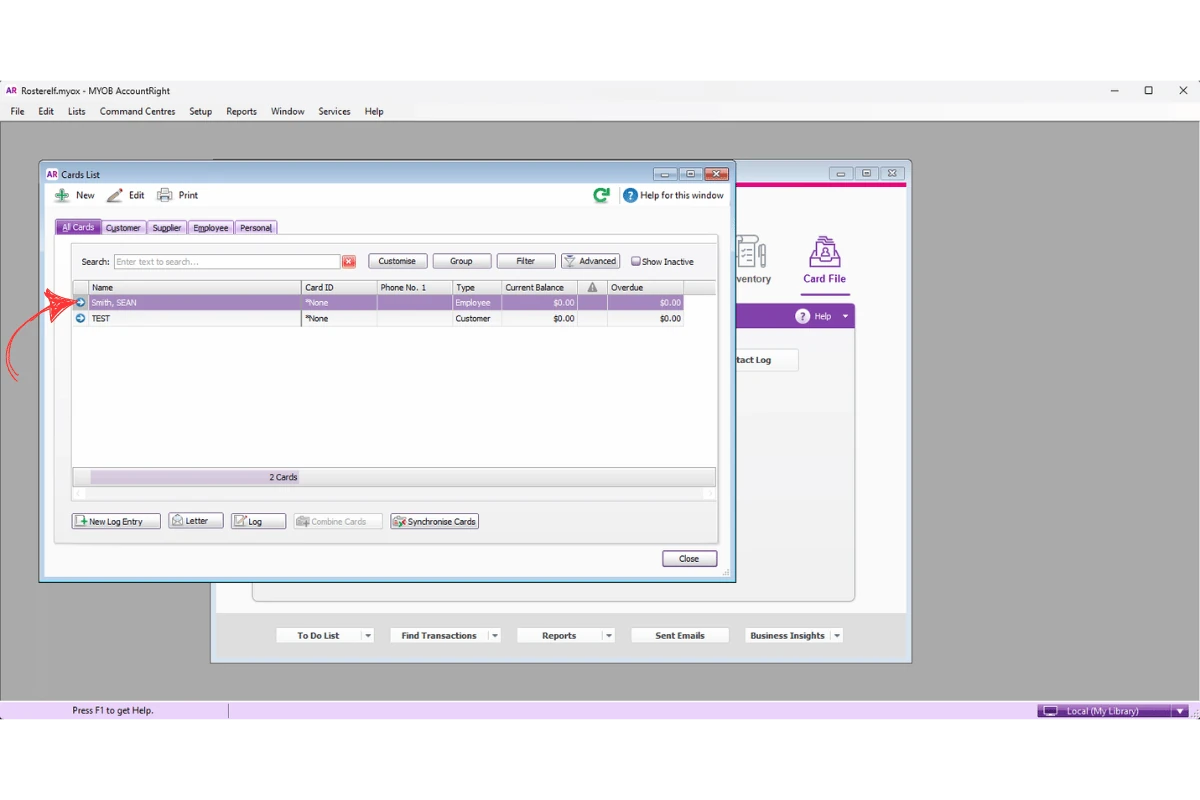Image resolution: width=1200 pixels, height=800 pixels.
Task: Click the Advanced filter button
Action: coord(590,261)
